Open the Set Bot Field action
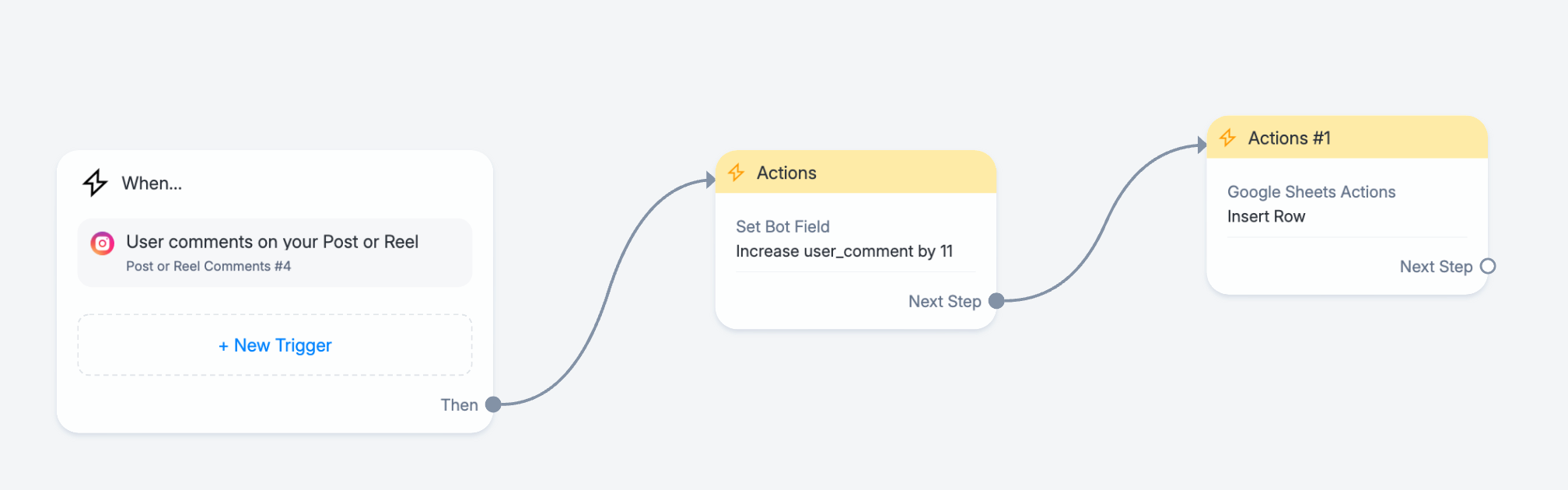 (x=782, y=226)
